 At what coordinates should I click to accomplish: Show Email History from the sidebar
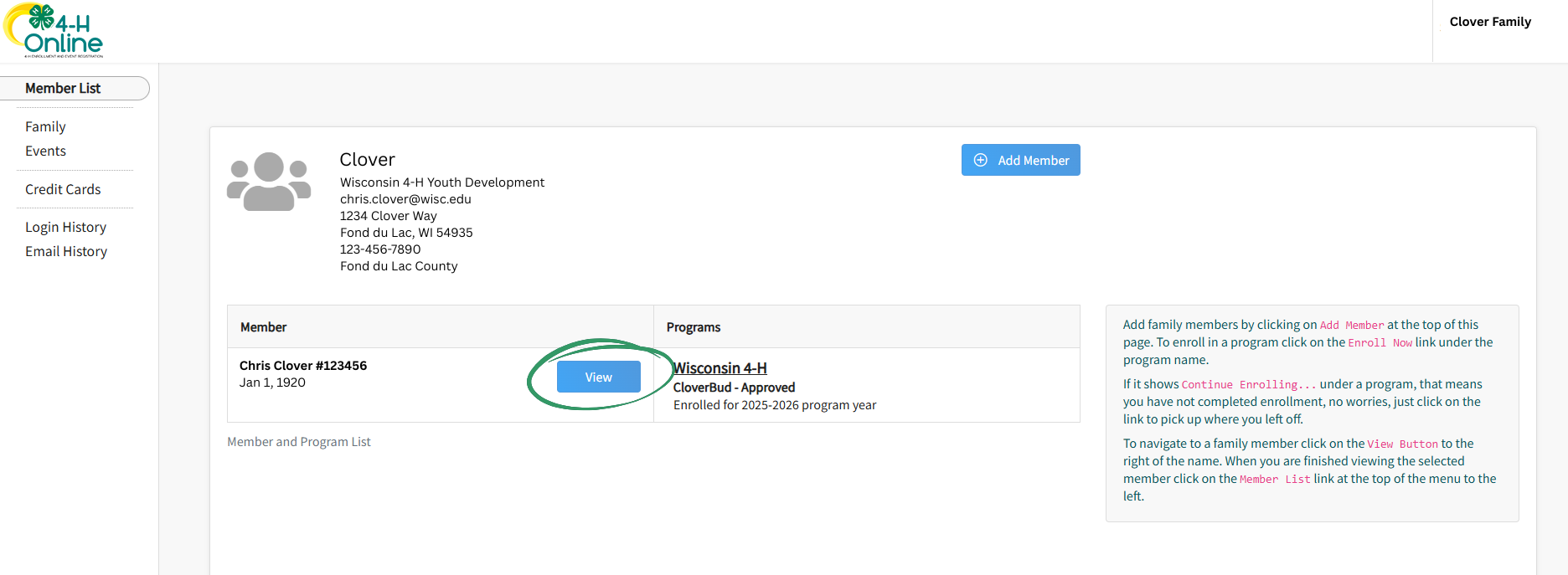coord(66,251)
